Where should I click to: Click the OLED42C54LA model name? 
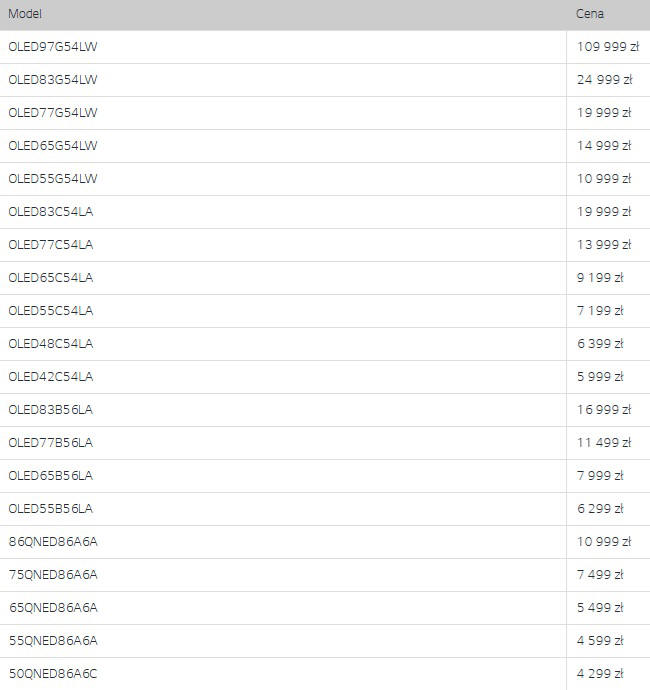(51, 377)
